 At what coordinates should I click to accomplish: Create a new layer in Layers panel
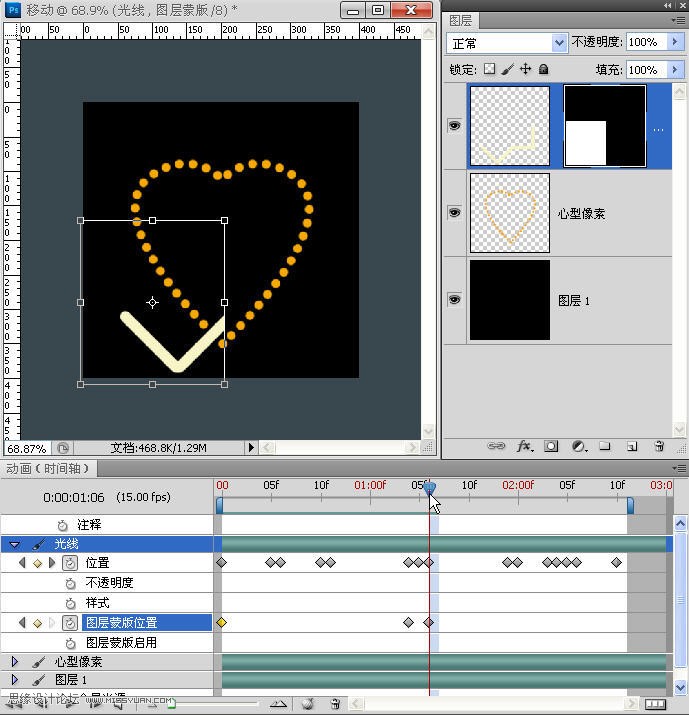point(632,446)
